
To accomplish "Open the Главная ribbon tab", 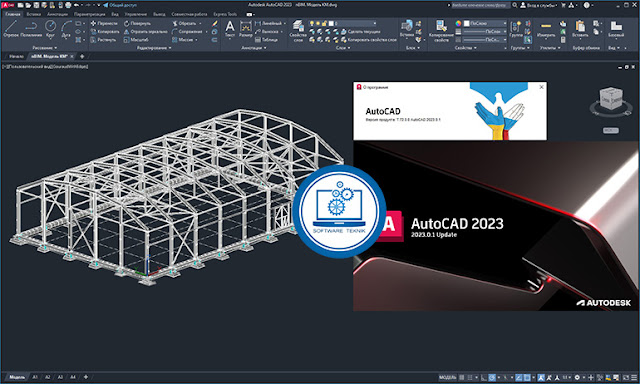I will click(13, 14).
